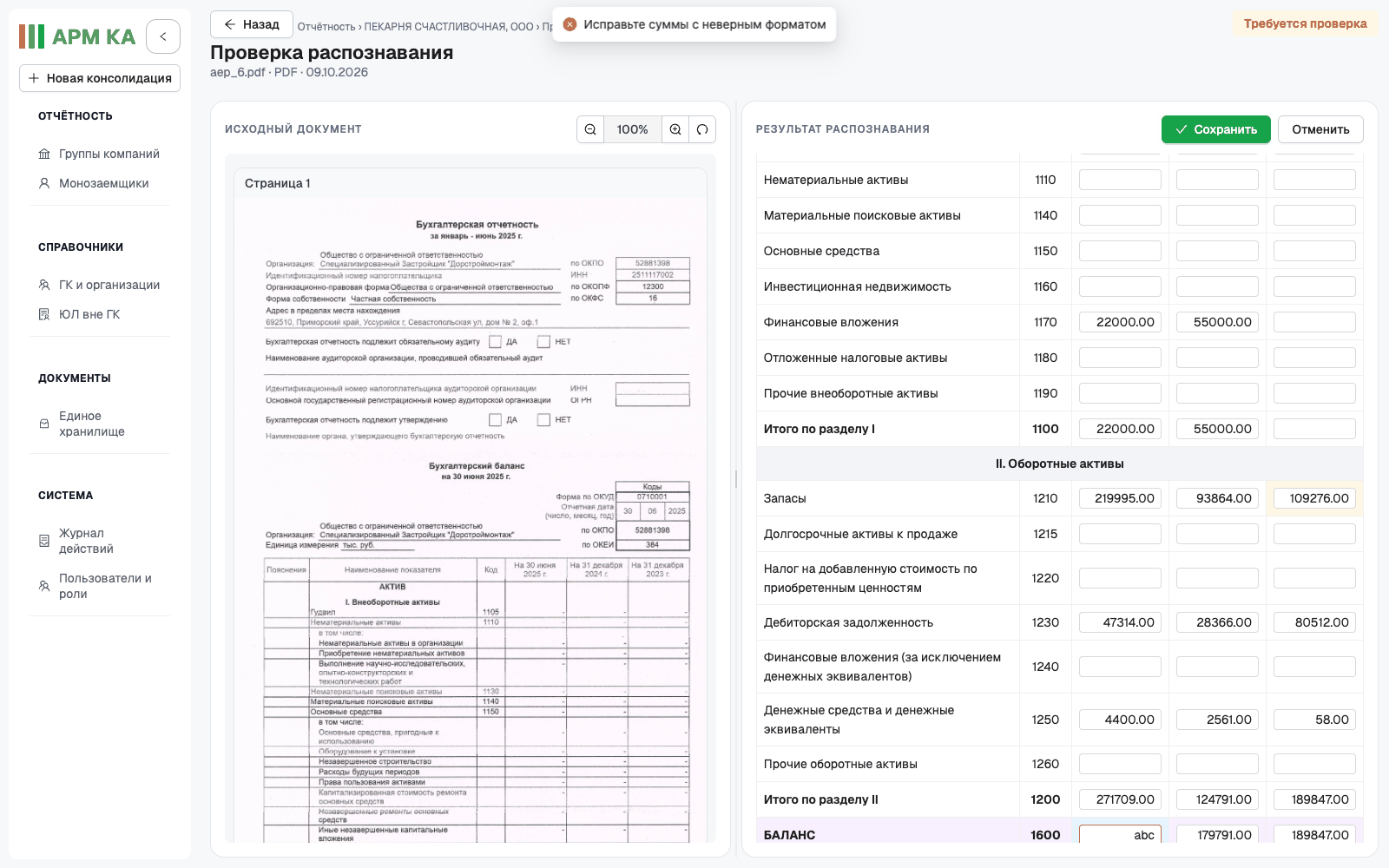
Task: Open Единое хранилище documents
Action: click(x=99, y=424)
